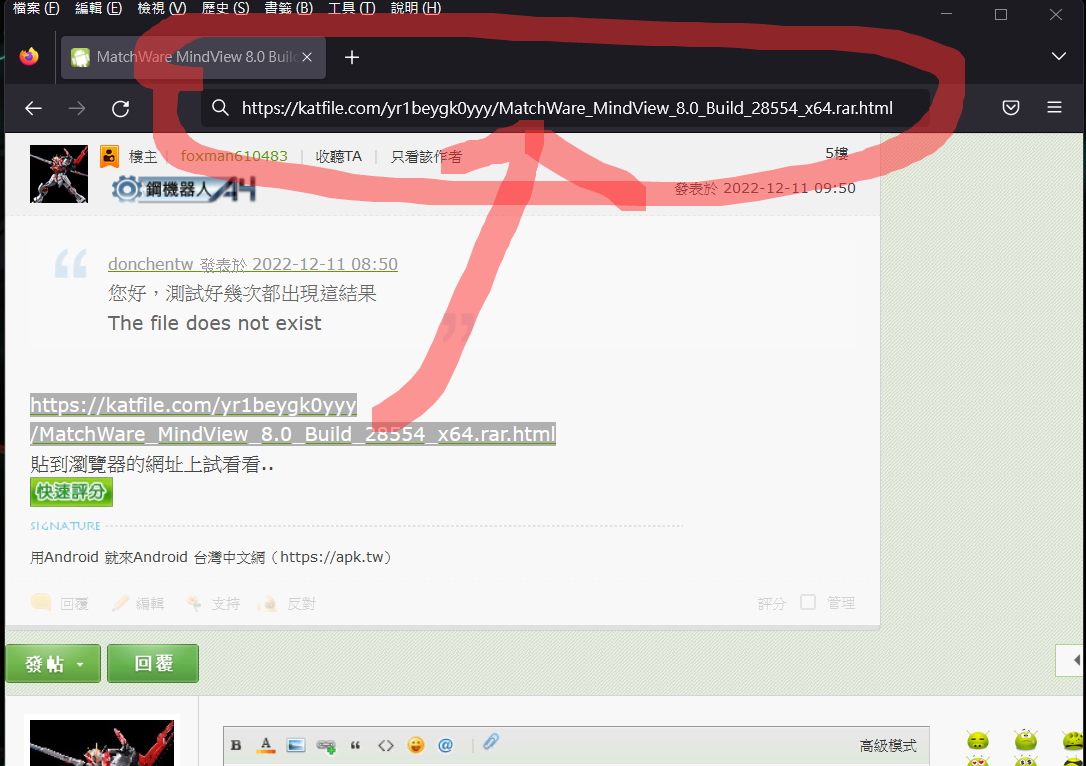Switch to 高級模式 advanced editor
The image size is (1086, 766).
(x=888, y=745)
